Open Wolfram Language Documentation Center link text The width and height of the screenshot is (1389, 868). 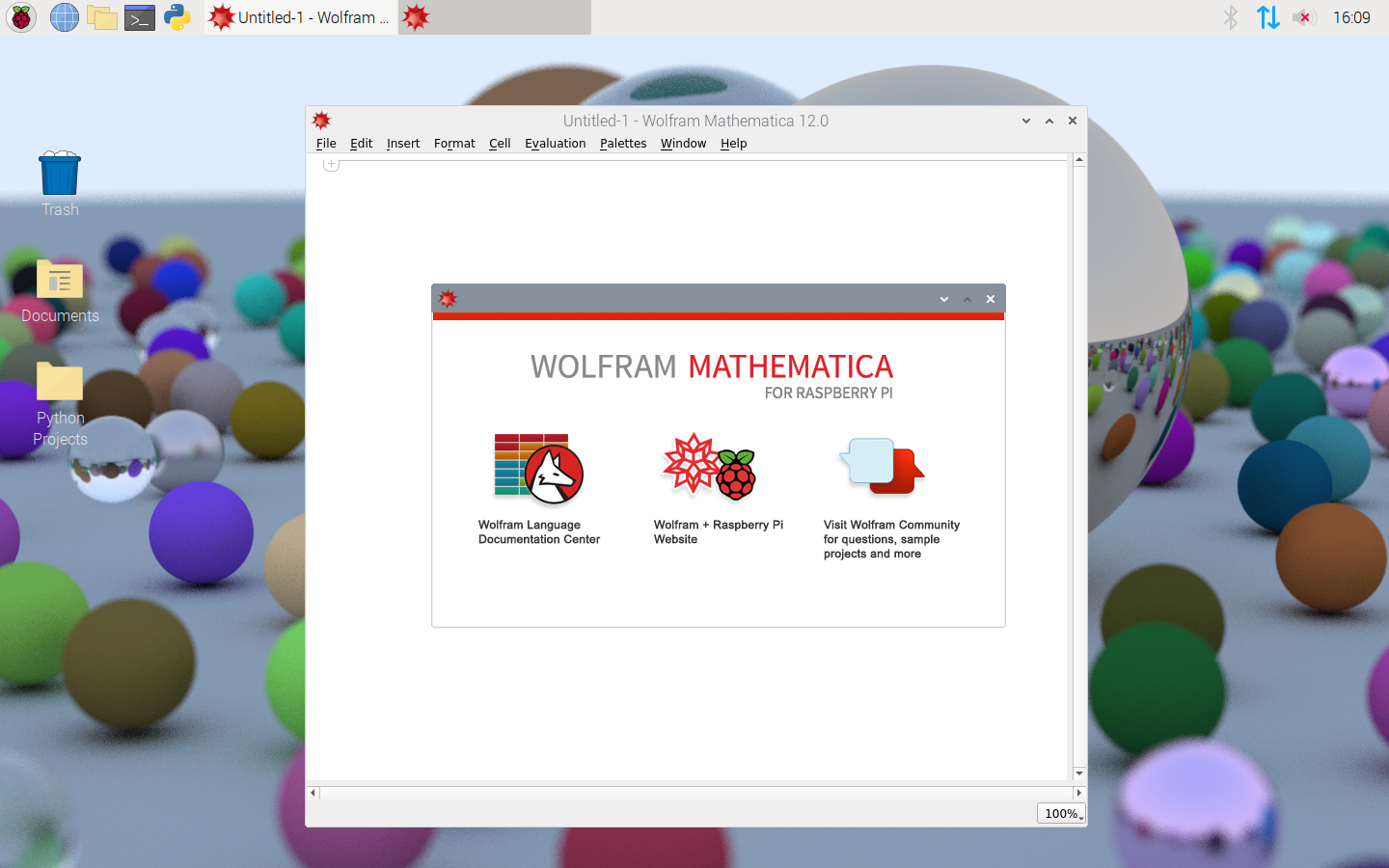(539, 532)
